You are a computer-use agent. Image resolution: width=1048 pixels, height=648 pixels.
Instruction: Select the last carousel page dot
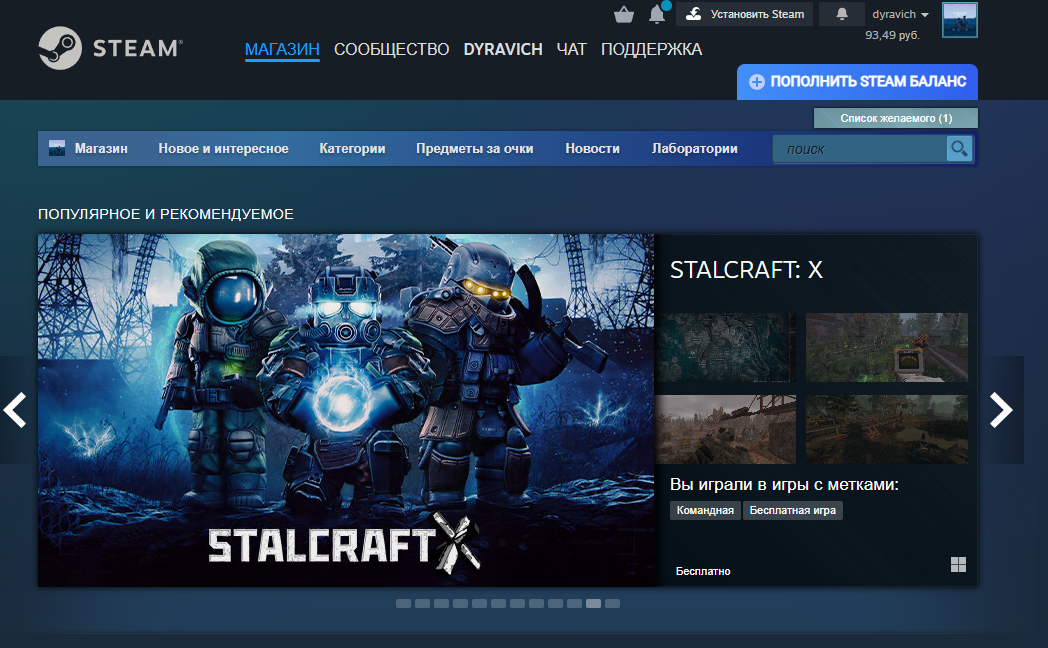tap(612, 603)
